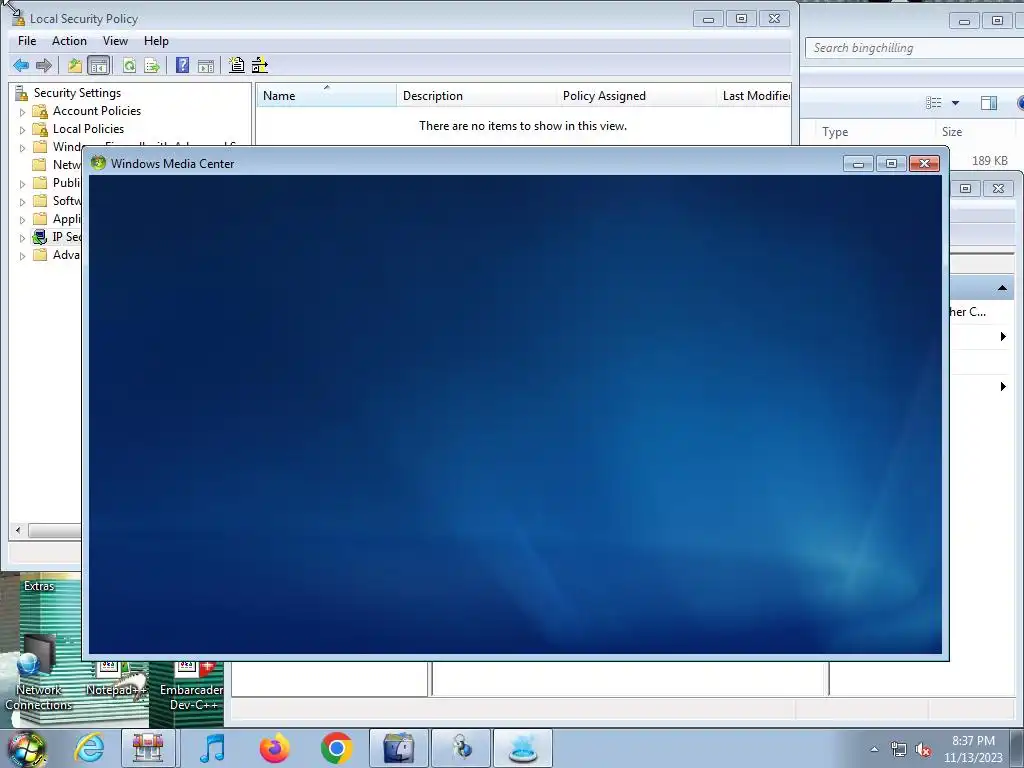Click the left scroll arrow in the tree pane
1024x768 pixels.
(18, 530)
